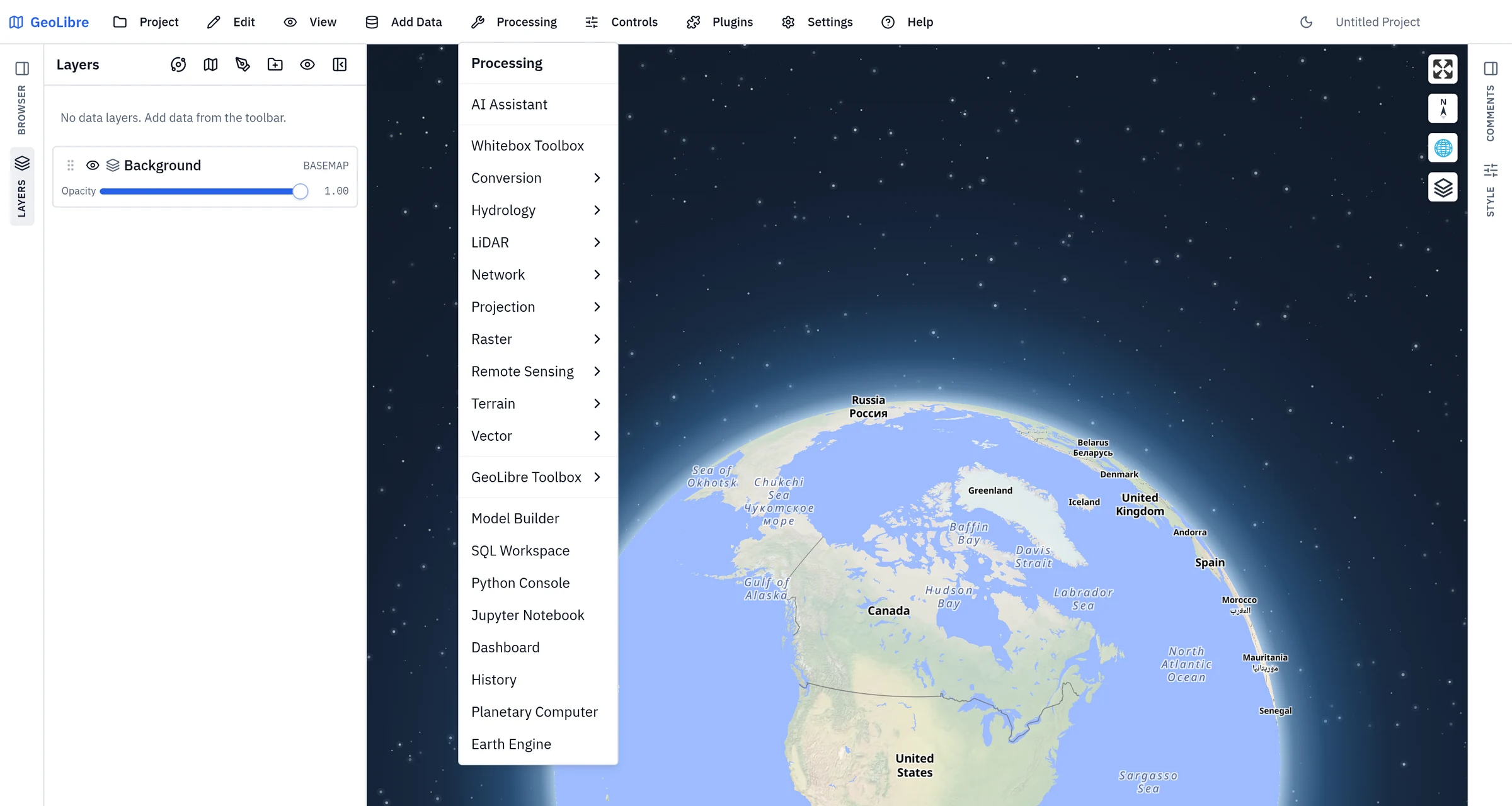Expand the Network submenu
This screenshot has width=1512, height=806.
click(537, 275)
